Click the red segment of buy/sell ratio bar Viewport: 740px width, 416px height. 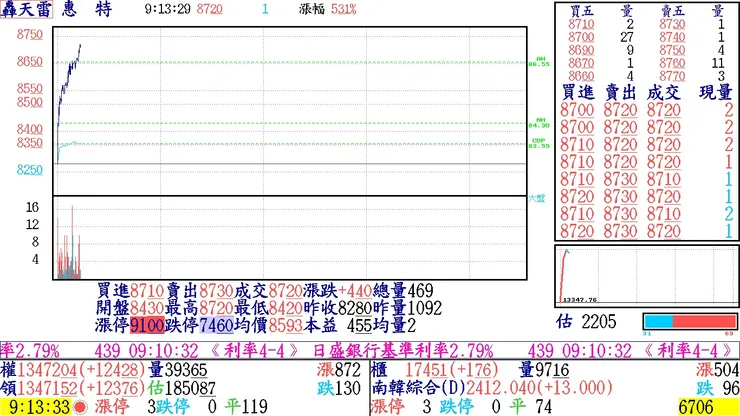click(x=704, y=322)
